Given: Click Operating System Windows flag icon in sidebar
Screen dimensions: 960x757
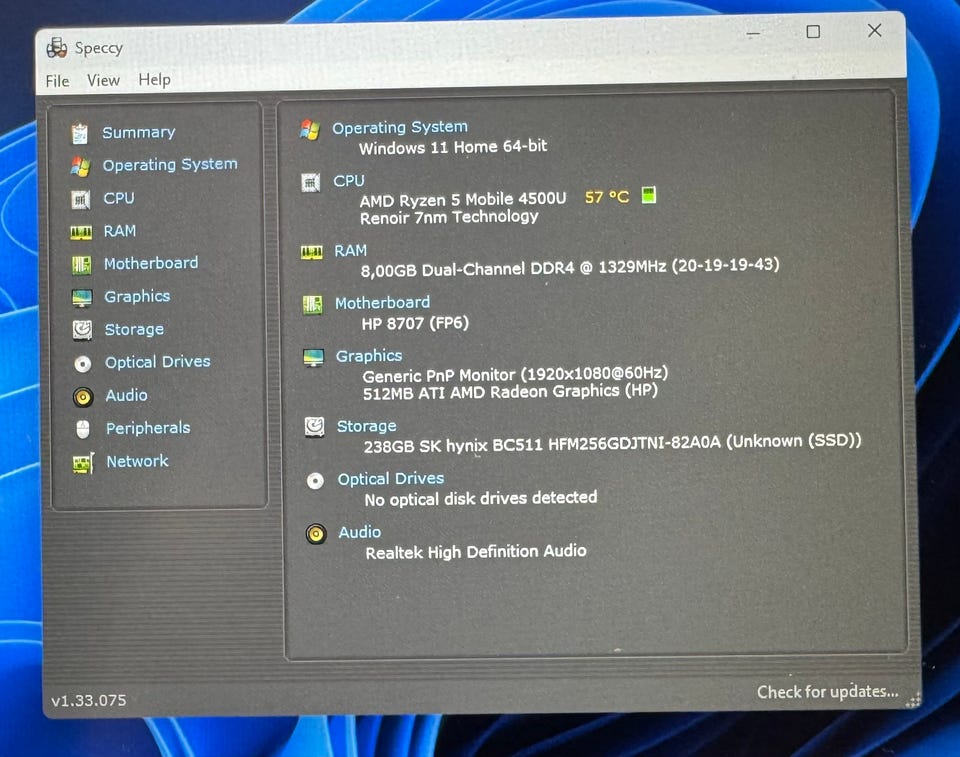Looking at the screenshot, I should (x=80, y=166).
